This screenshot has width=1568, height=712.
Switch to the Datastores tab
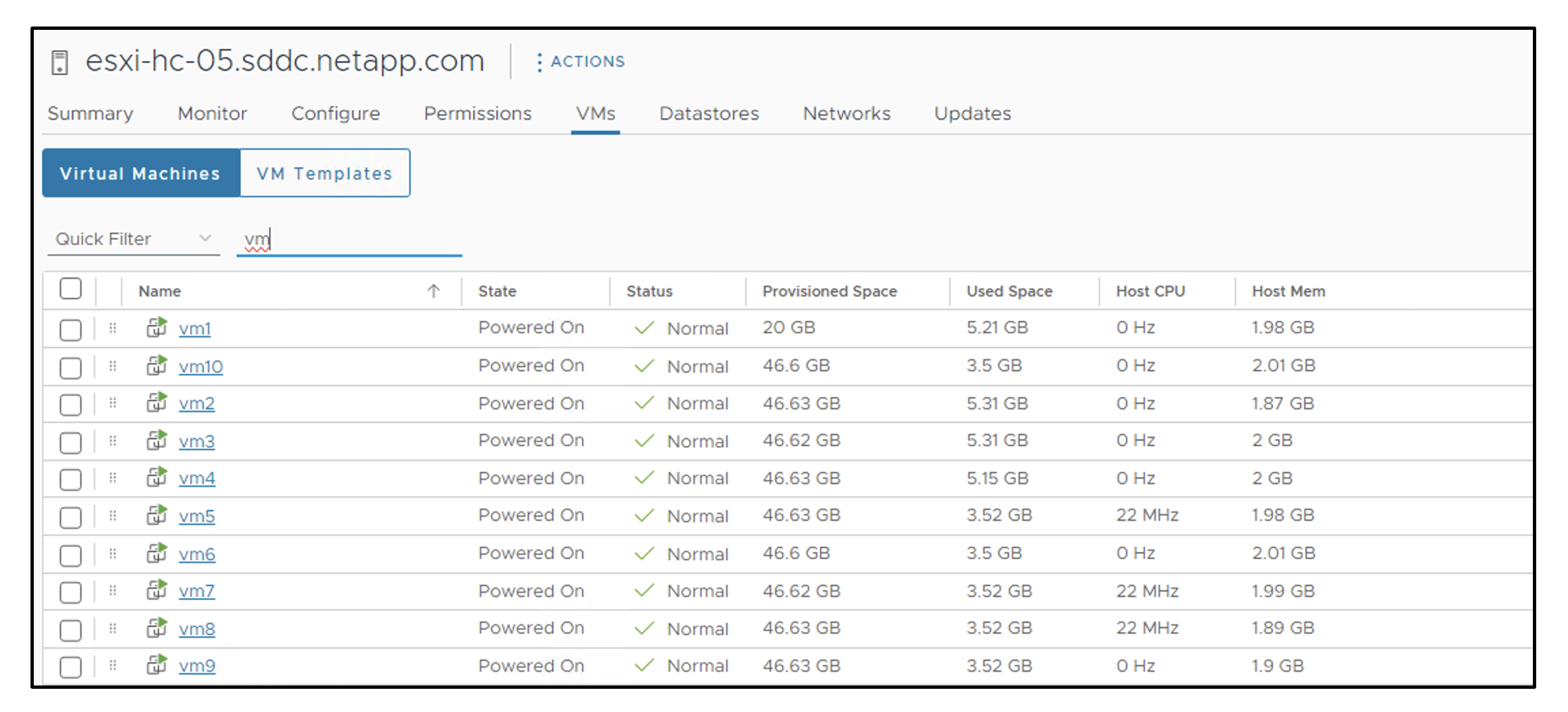pos(708,113)
